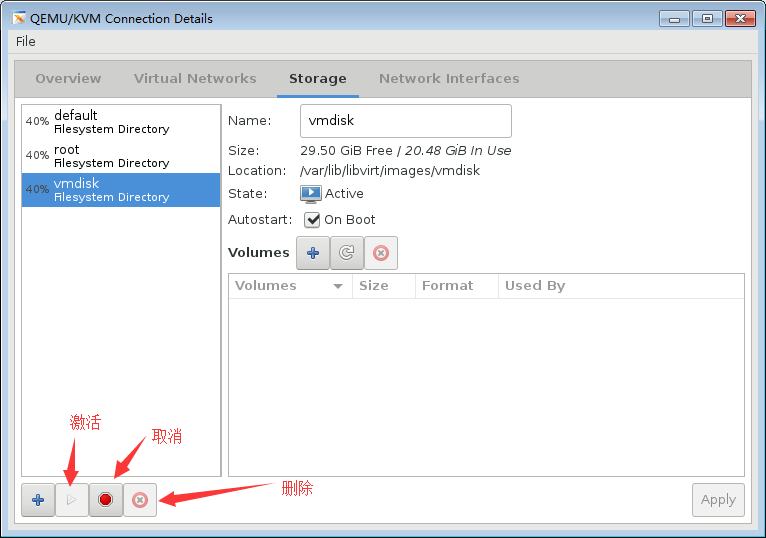The width and height of the screenshot is (766, 538).
Task: Sort by Volumes column dropdown arrow
Action: click(338, 286)
